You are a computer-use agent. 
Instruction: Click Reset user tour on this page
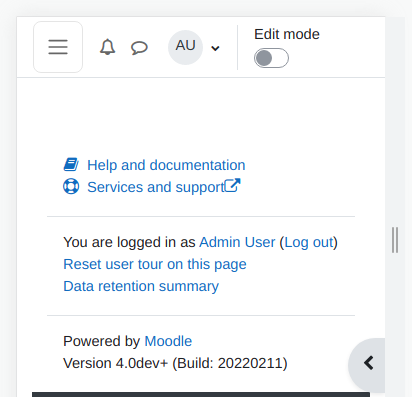coord(155,264)
